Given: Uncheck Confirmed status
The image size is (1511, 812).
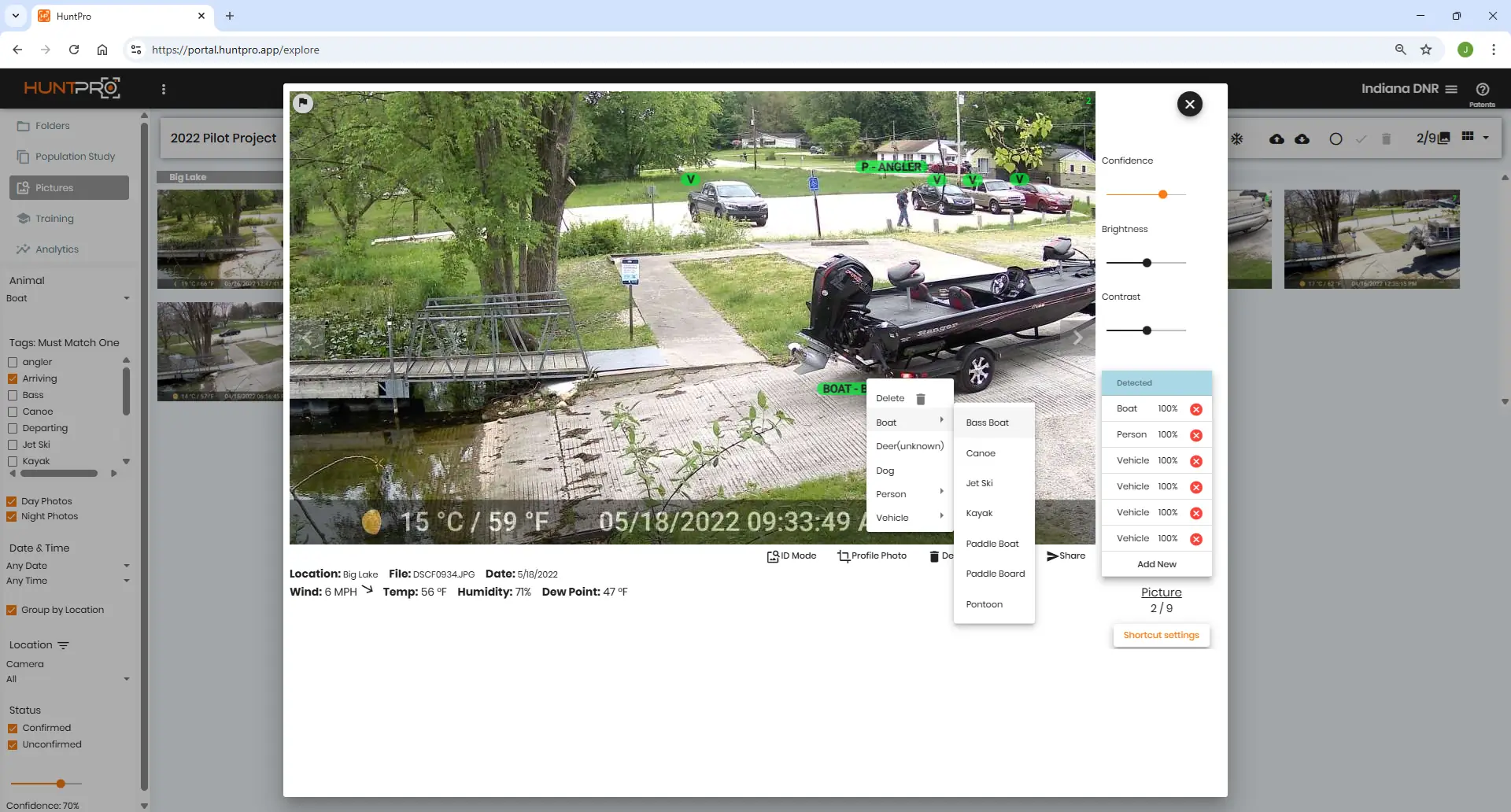Looking at the screenshot, I should (x=13, y=729).
